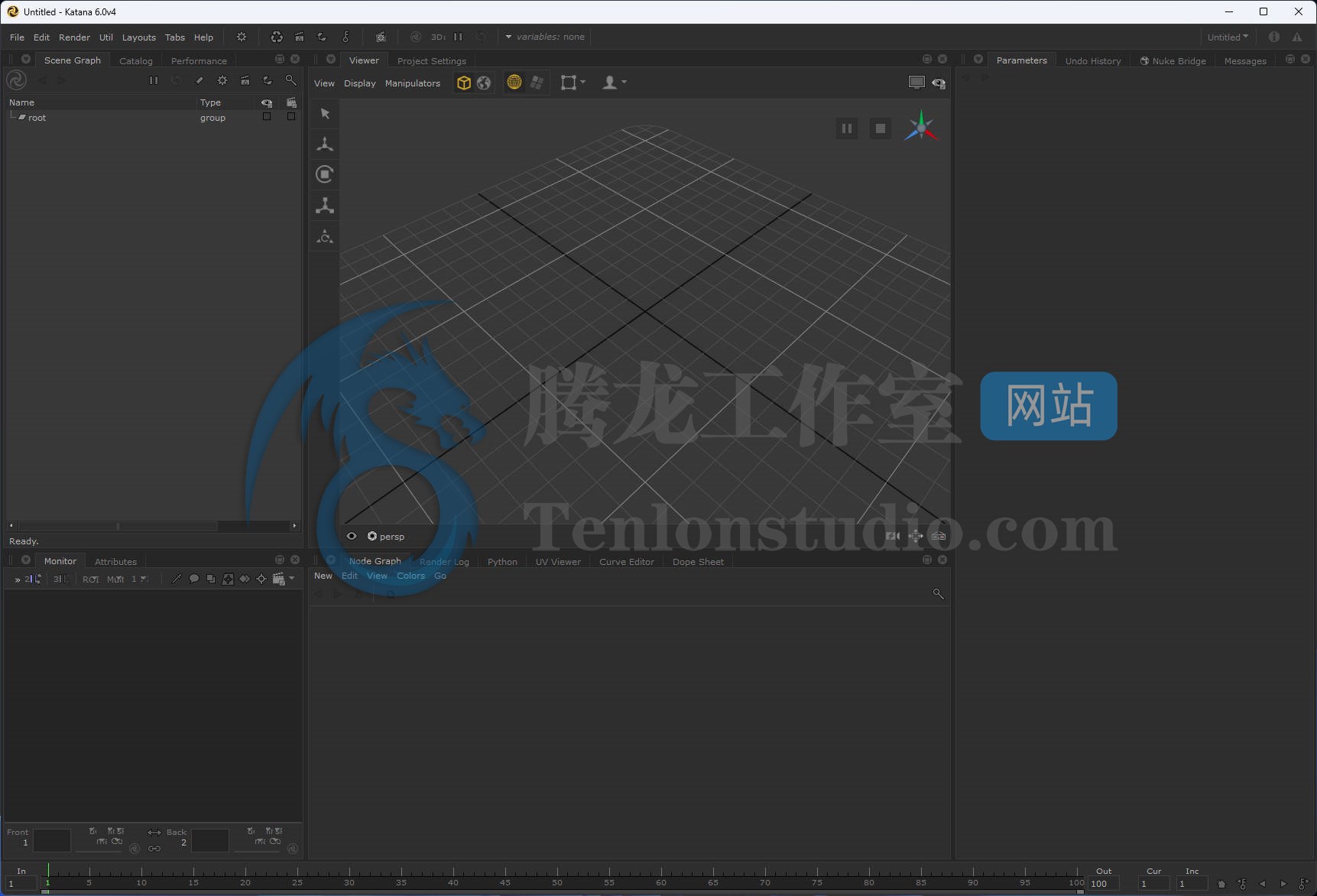Toggle the yellow cube shading icon in Viewer
The image size is (1317, 896).
click(463, 83)
